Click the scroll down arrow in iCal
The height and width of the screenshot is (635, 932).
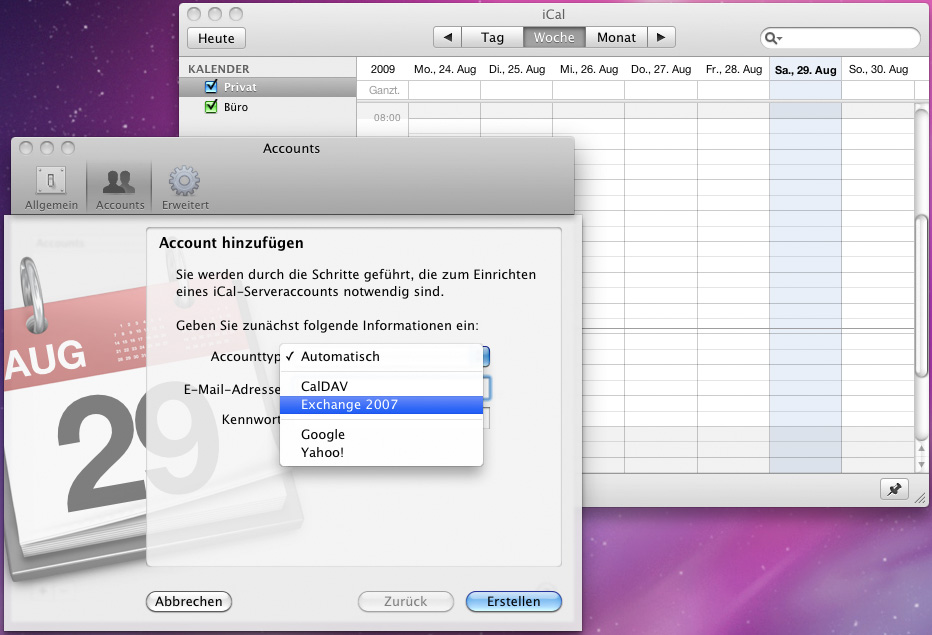click(x=921, y=463)
